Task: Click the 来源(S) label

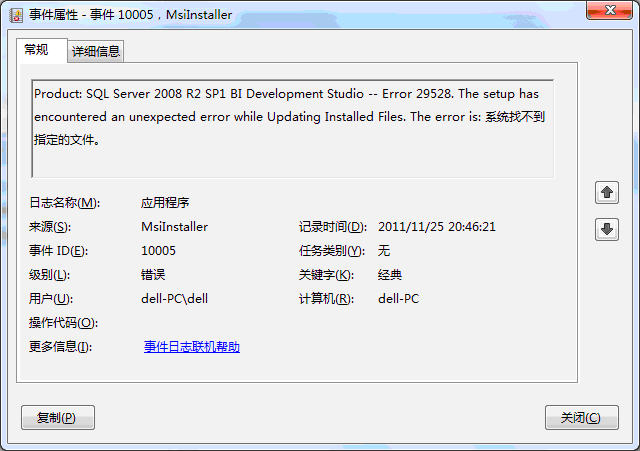Action: 50,227
